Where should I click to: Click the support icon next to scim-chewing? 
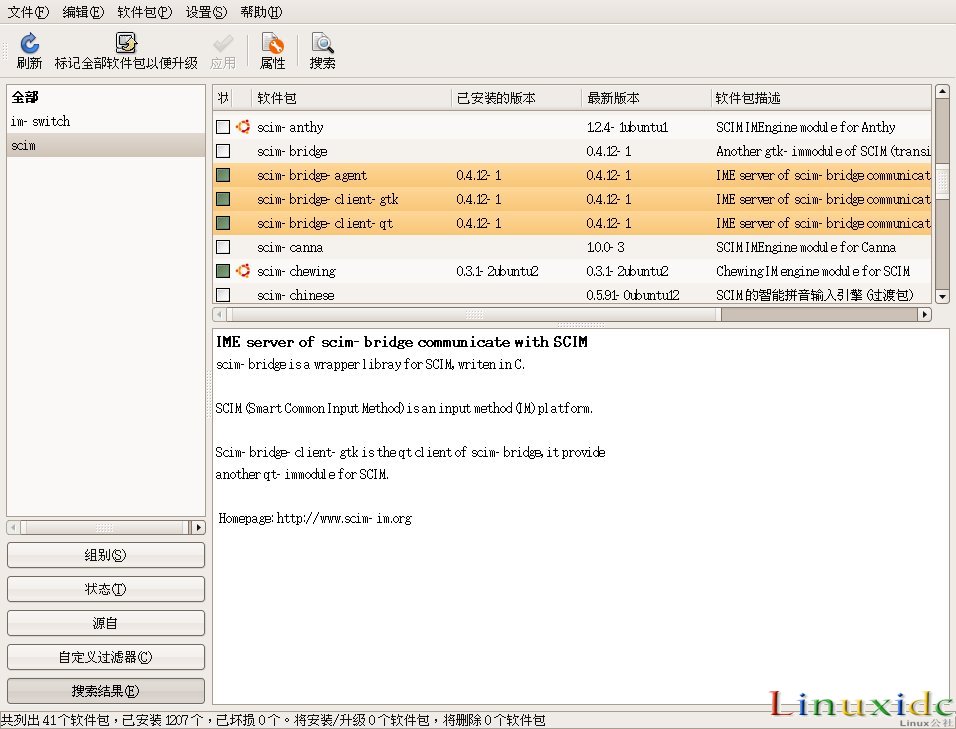pos(242,271)
